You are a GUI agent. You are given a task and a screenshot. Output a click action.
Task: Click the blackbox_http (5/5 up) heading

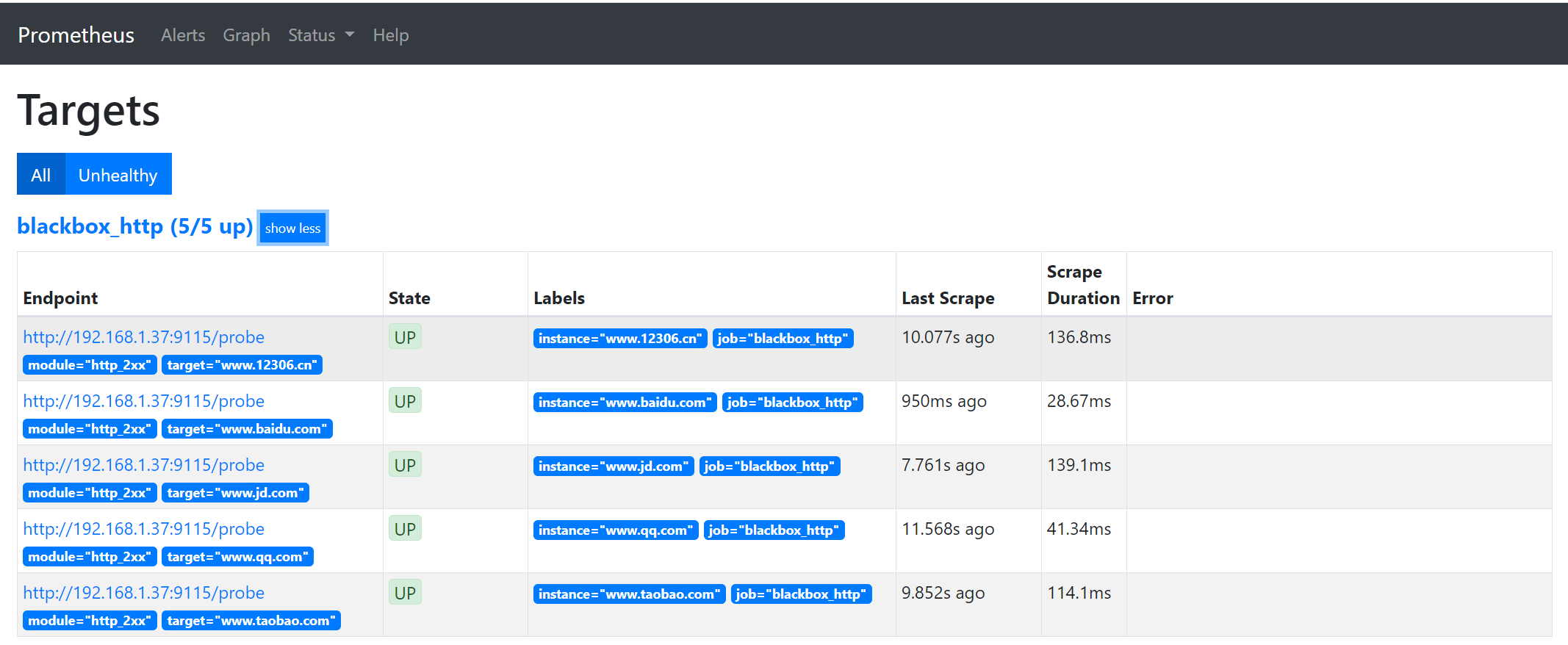tap(135, 226)
